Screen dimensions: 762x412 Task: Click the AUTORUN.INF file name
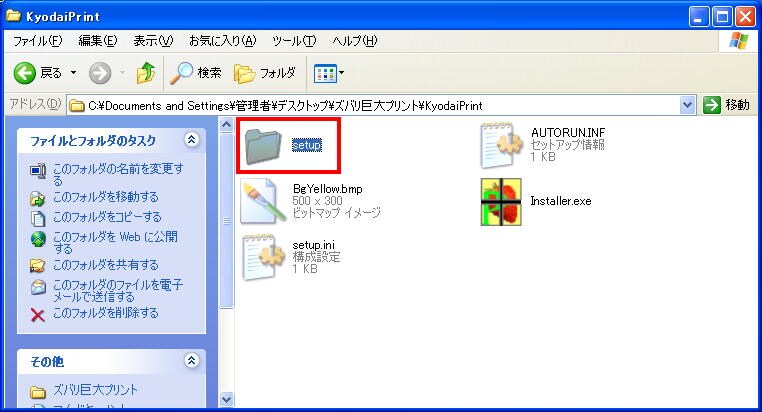coord(568,133)
